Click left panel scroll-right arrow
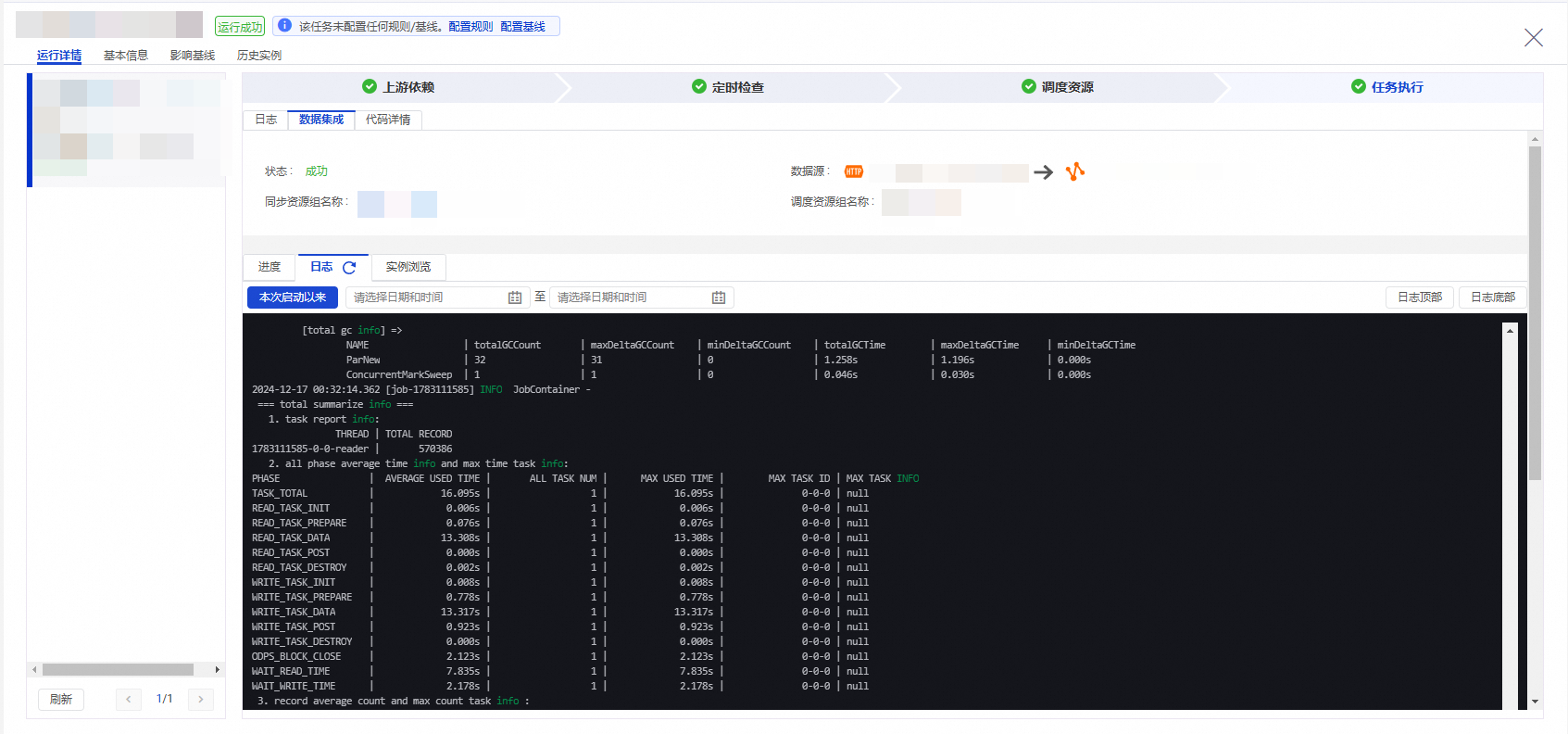This screenshot has height=734, width=1568. 218,669
